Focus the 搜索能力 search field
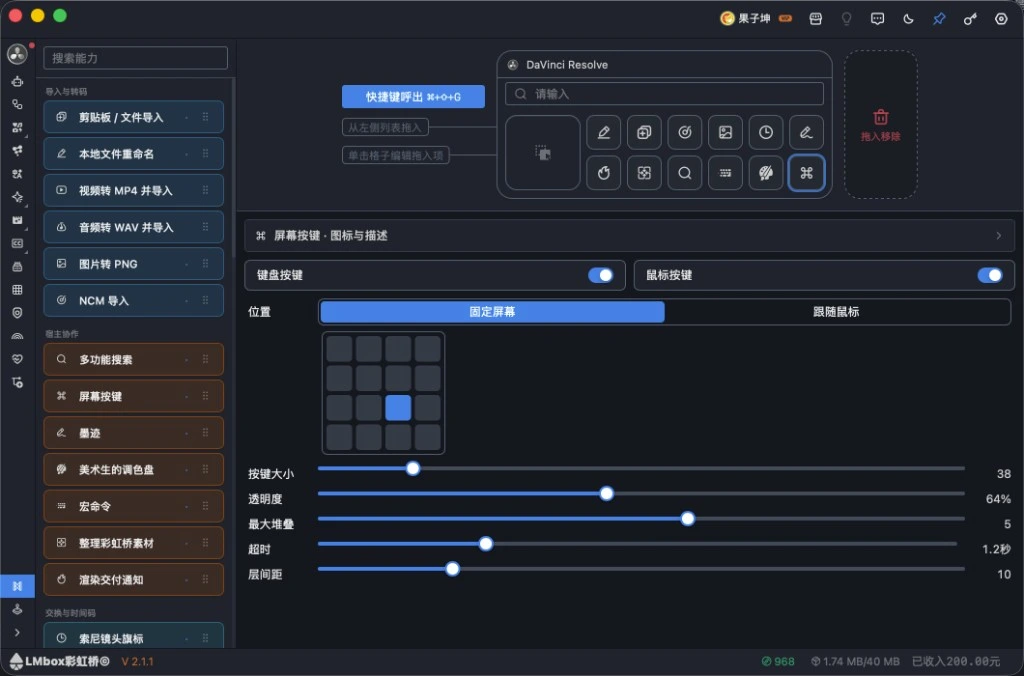This screenshot has height=676, width=1024. point(135,58)
